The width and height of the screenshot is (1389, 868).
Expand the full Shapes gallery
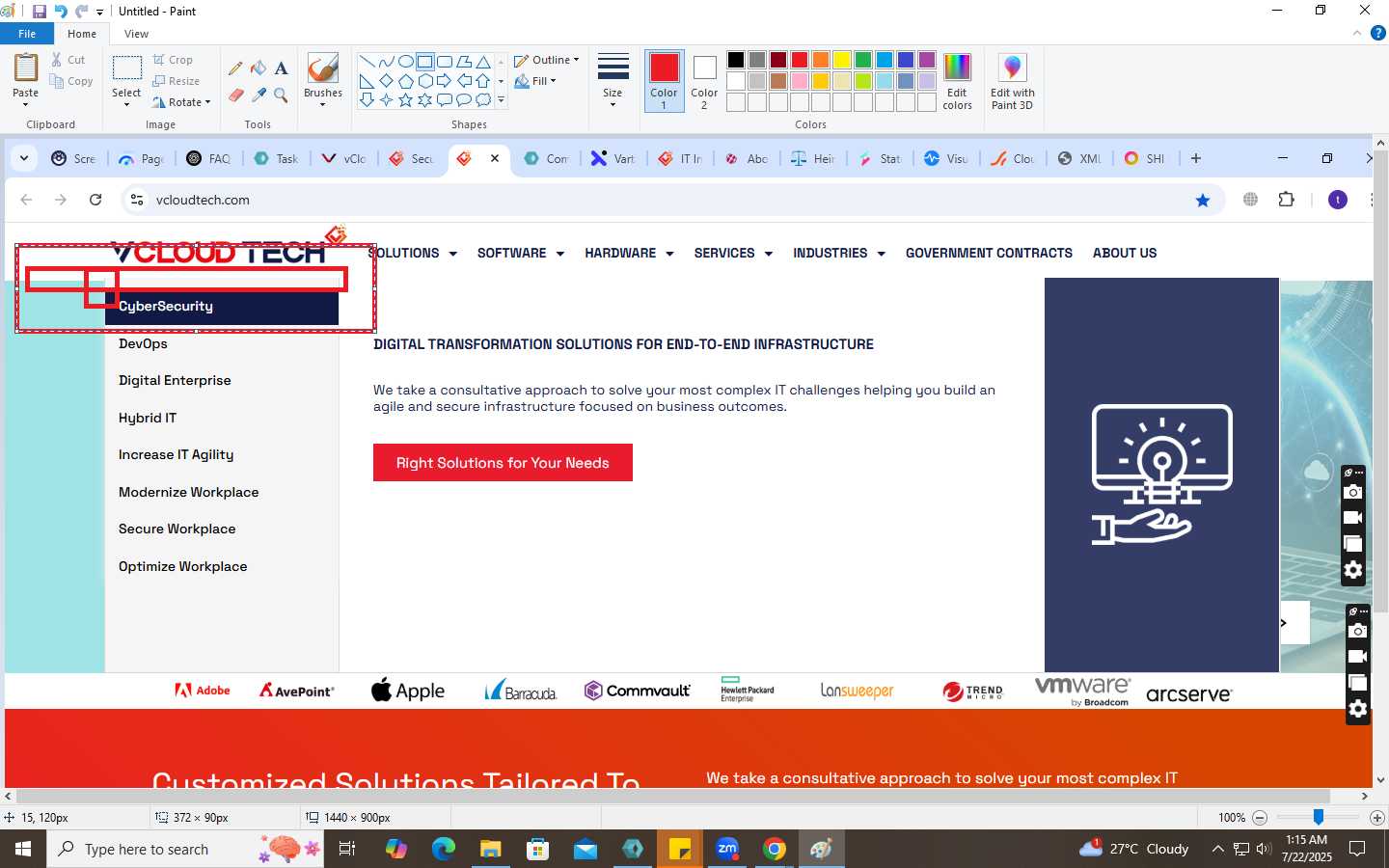[x=501, y=99]
